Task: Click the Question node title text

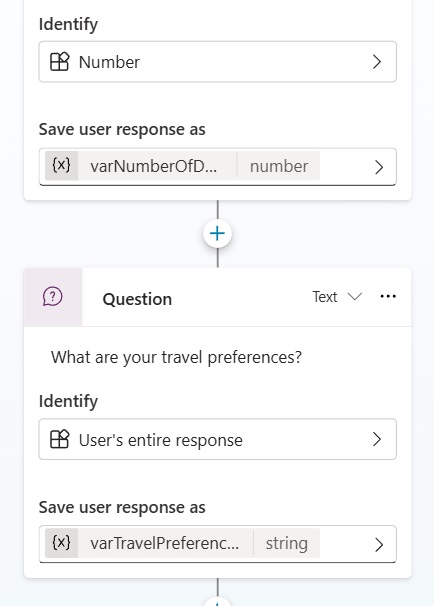Action: click(137, 299)
